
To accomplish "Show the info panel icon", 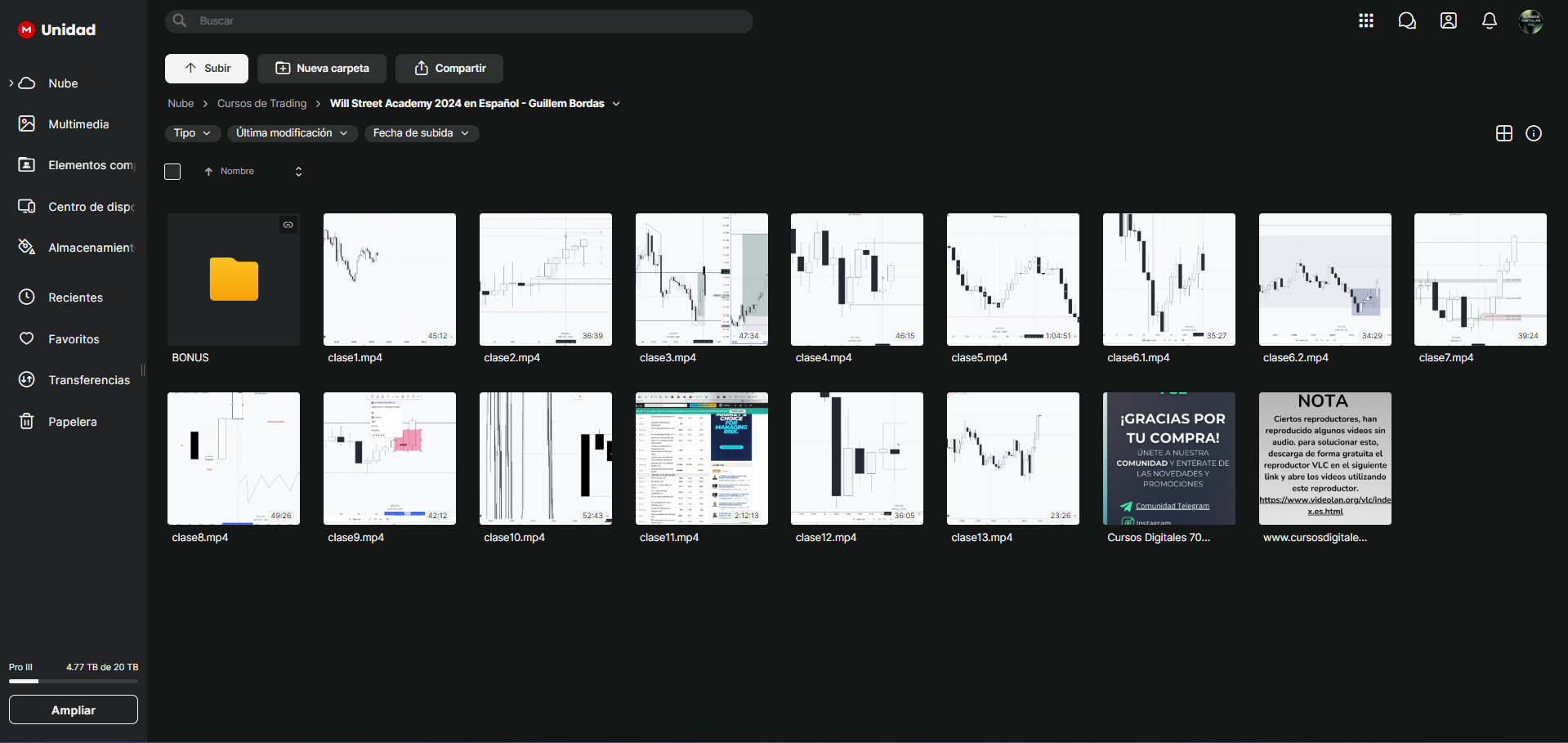I will tap(1534, 133).
